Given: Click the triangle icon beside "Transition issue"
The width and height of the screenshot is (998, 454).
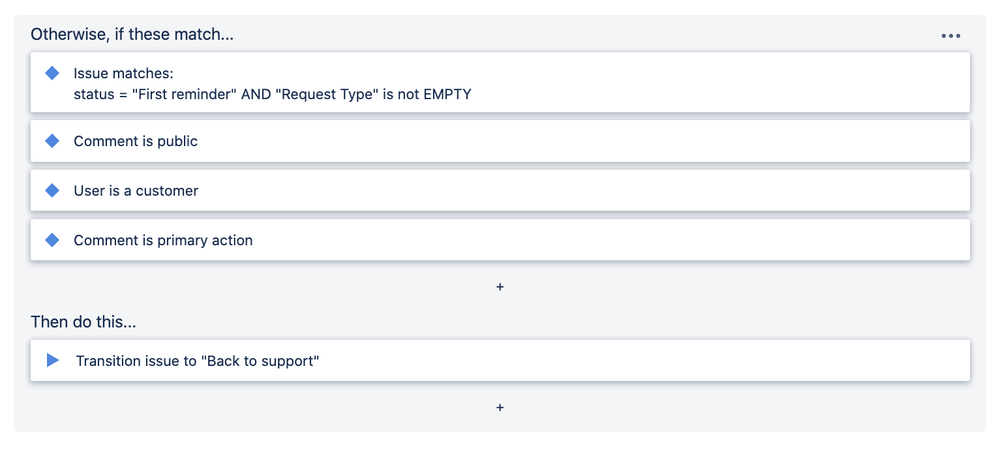Looking at the screenshot, I should pos(53,360).
